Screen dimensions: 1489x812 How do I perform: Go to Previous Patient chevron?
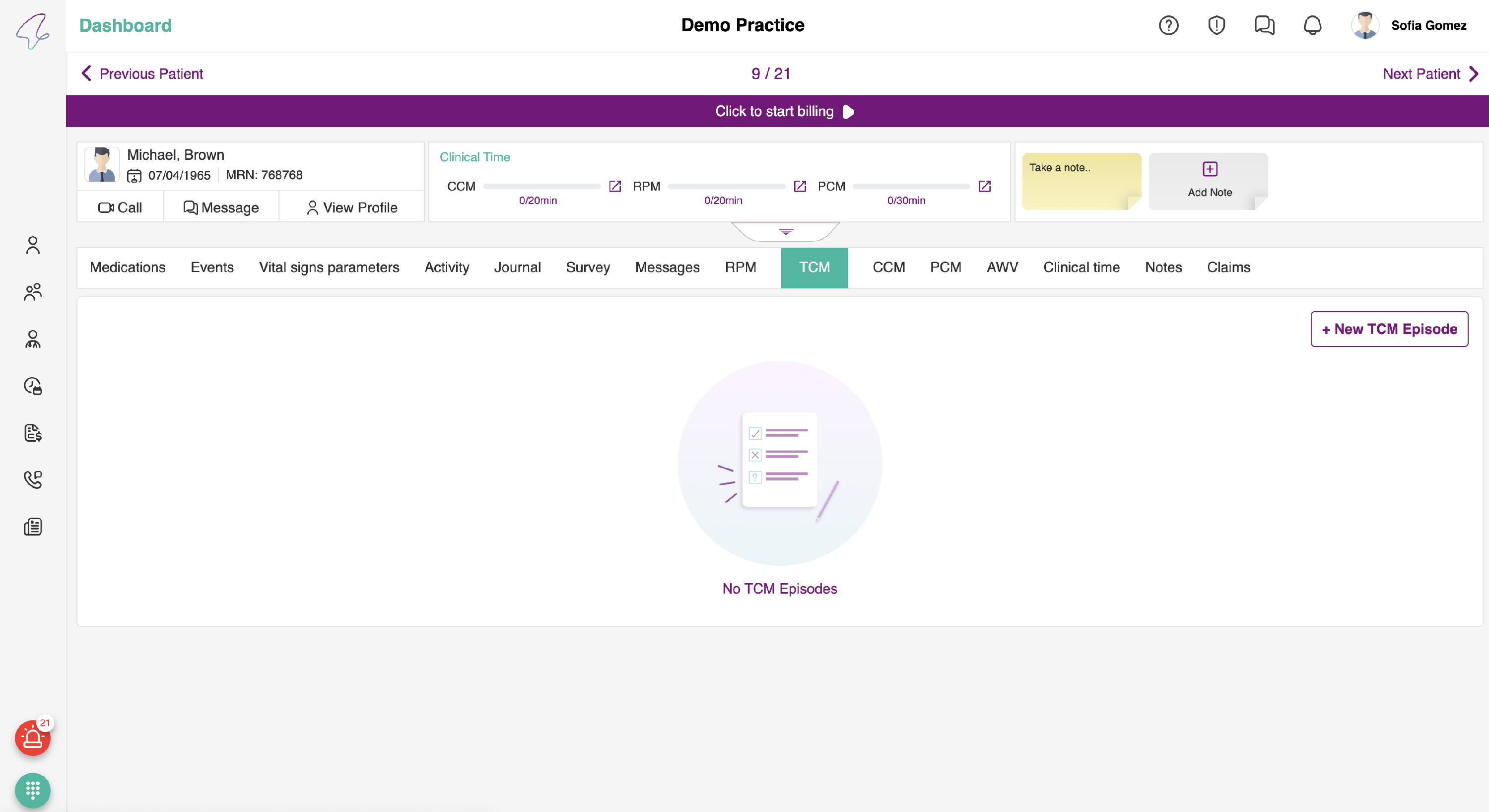pyautogui.click(x=87, y=73)
